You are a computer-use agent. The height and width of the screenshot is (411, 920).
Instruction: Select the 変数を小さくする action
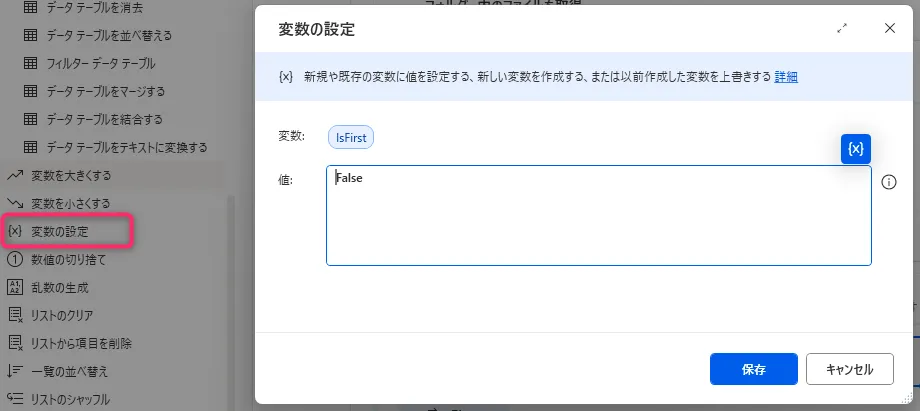(70, 203)
